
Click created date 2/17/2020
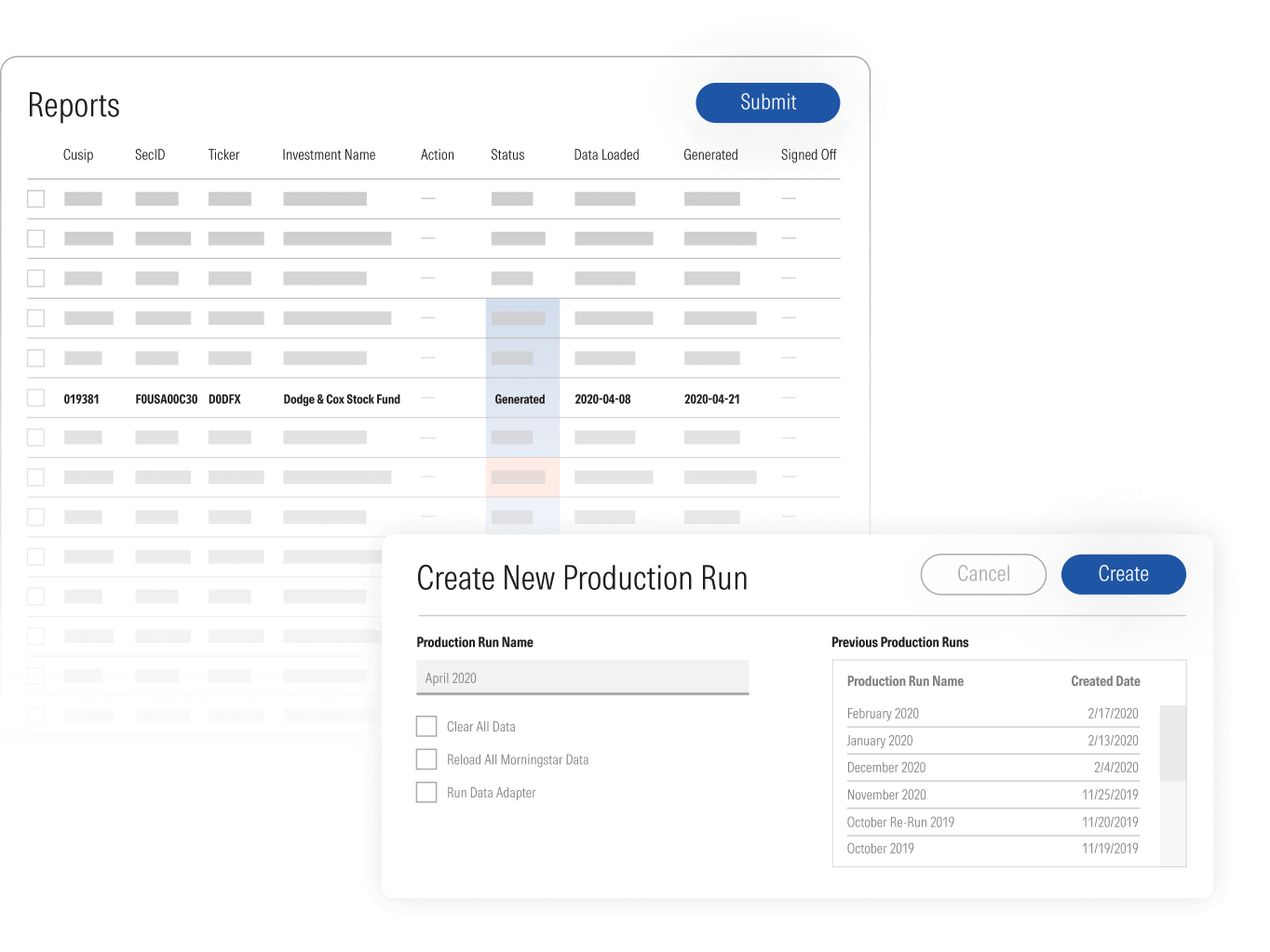coord(1113,714)
